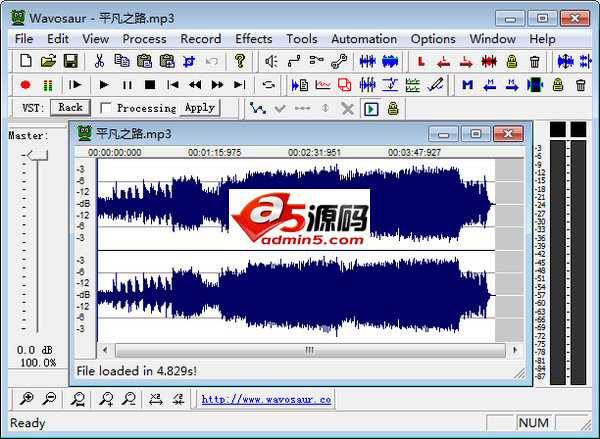Click the wrench settings icon
The width and height of the screenshot is (600, 439).
pyautogui.click(x=339, y=61)
